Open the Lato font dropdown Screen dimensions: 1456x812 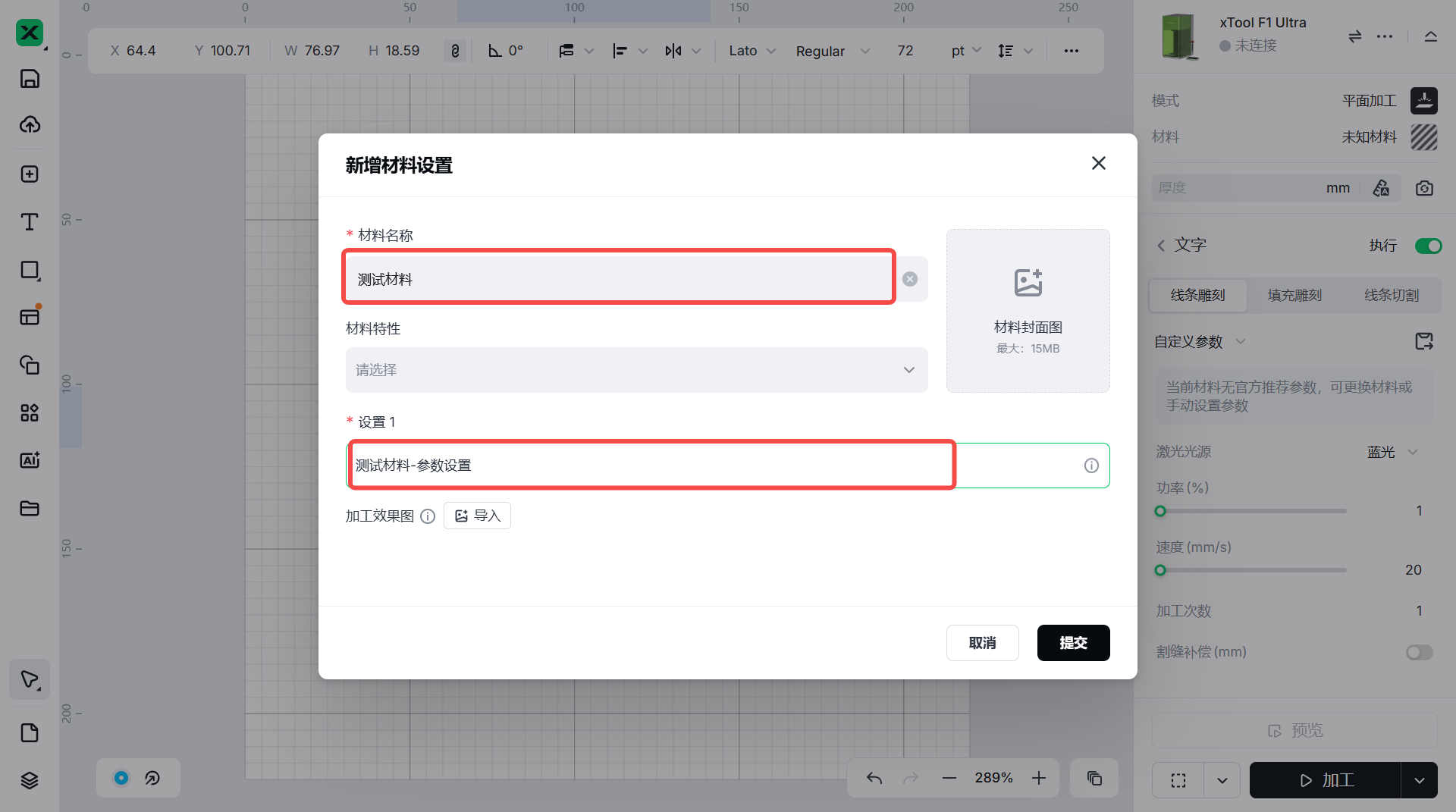tap(752, 51)
